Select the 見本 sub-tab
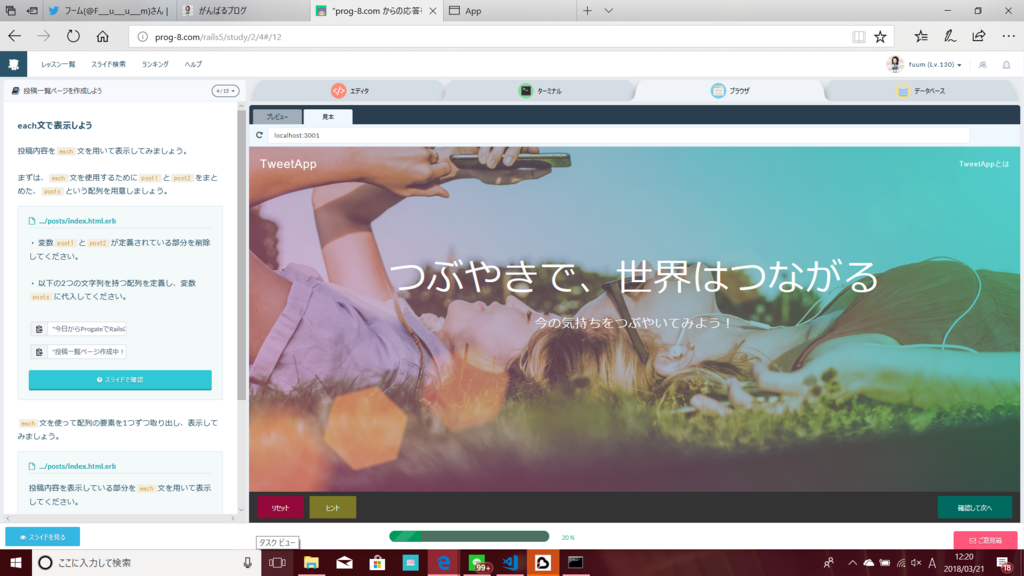The width and height of the screenshot is (1024, 576). pyautogui.click(x=328, y=116)
